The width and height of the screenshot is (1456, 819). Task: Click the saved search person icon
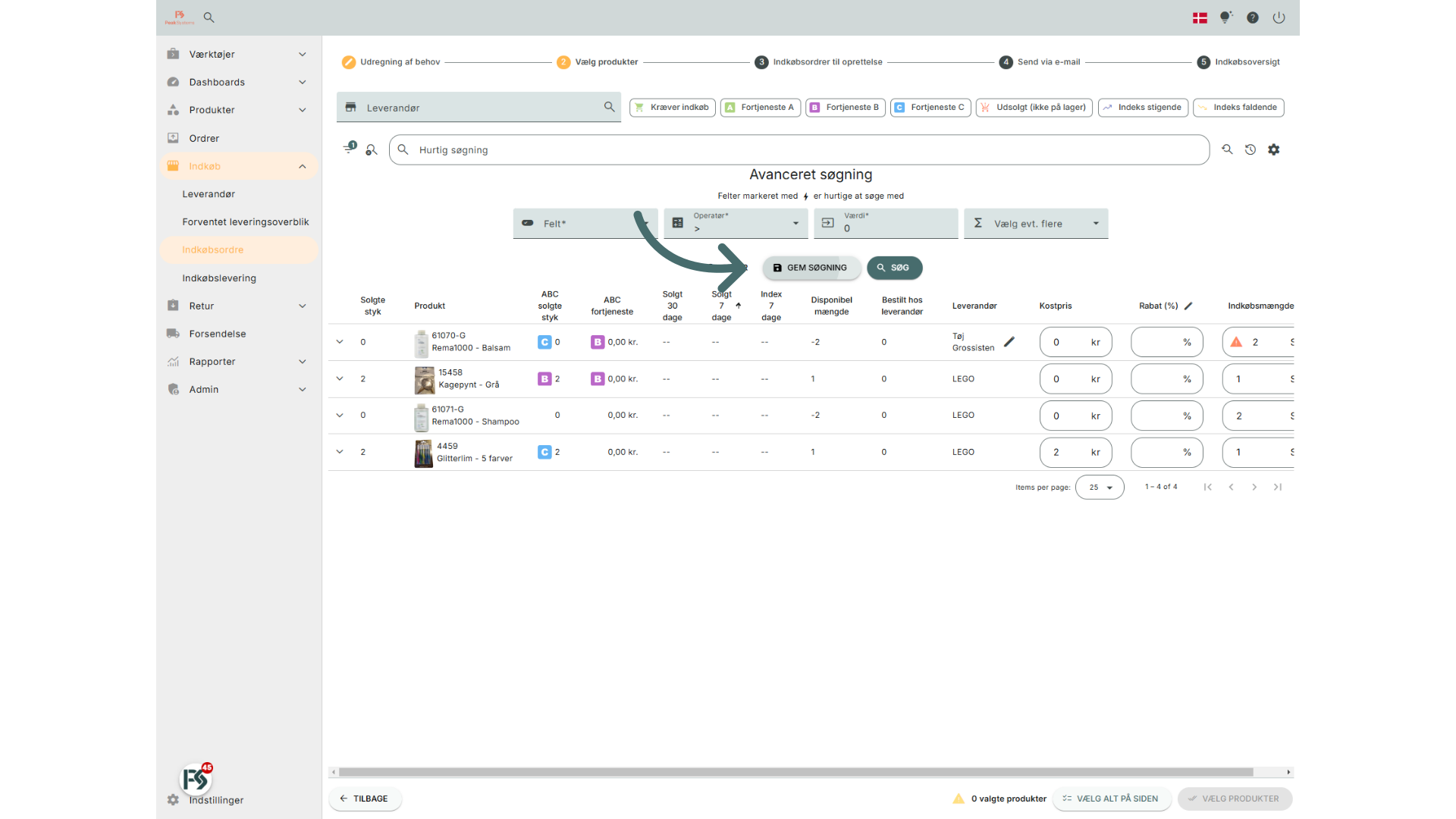[x=372, y=150]
